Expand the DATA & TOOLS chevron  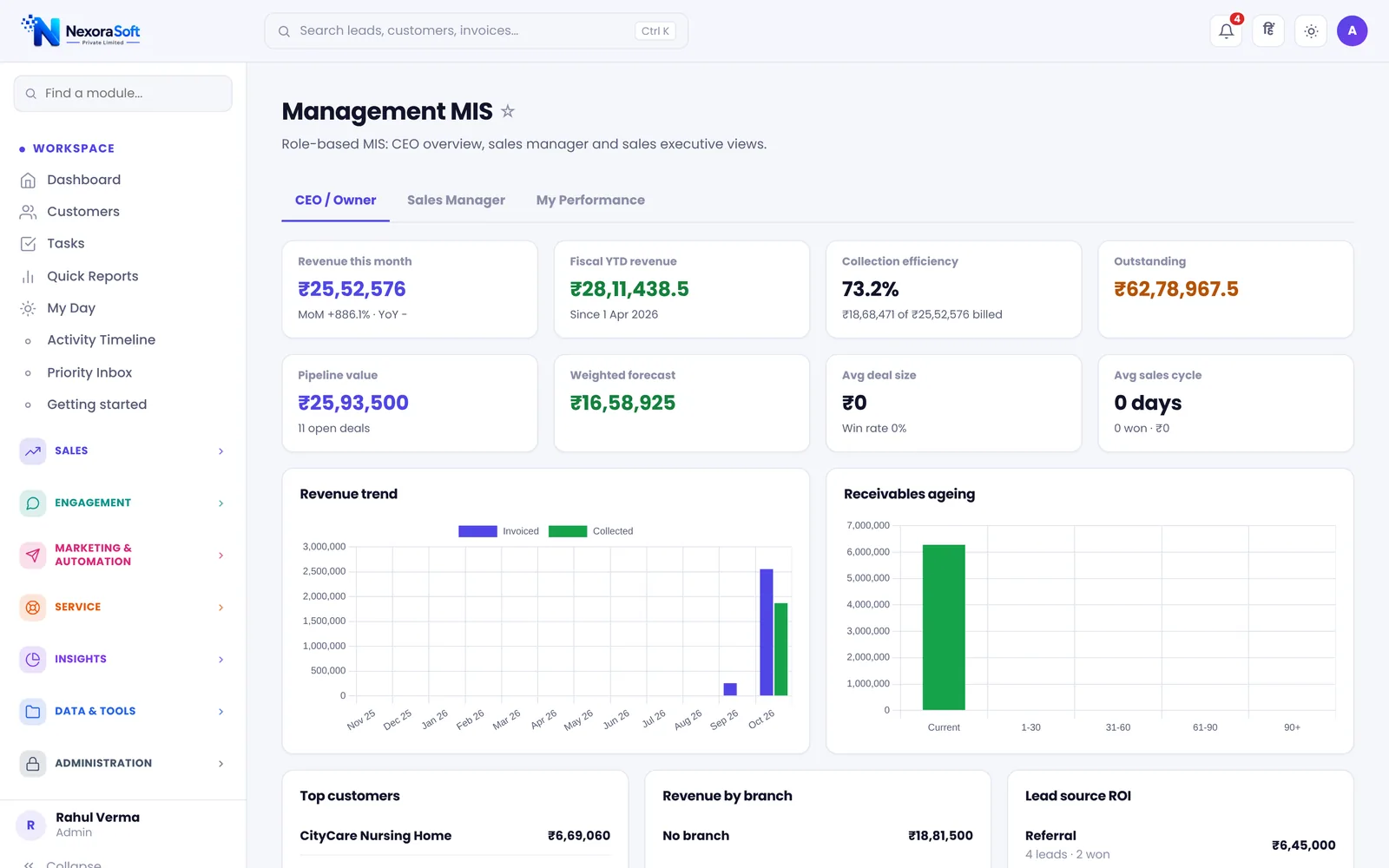pos(221,712)
